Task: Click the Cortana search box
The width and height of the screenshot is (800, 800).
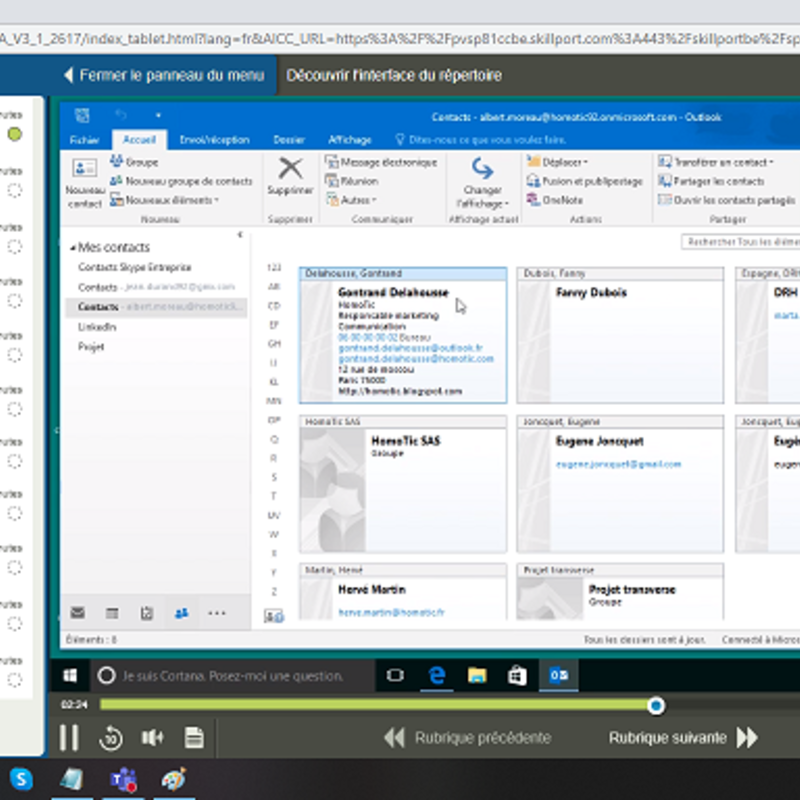Action: 233,676
